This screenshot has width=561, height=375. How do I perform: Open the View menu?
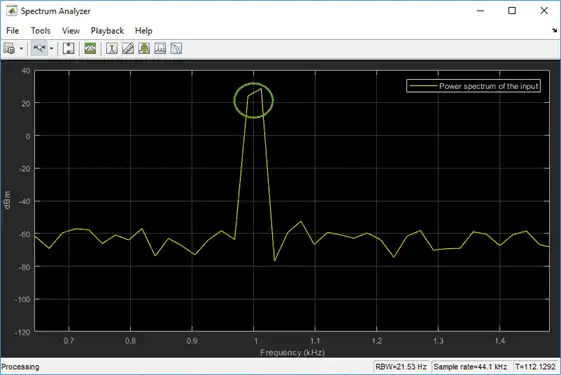click(x=71, y=31)
